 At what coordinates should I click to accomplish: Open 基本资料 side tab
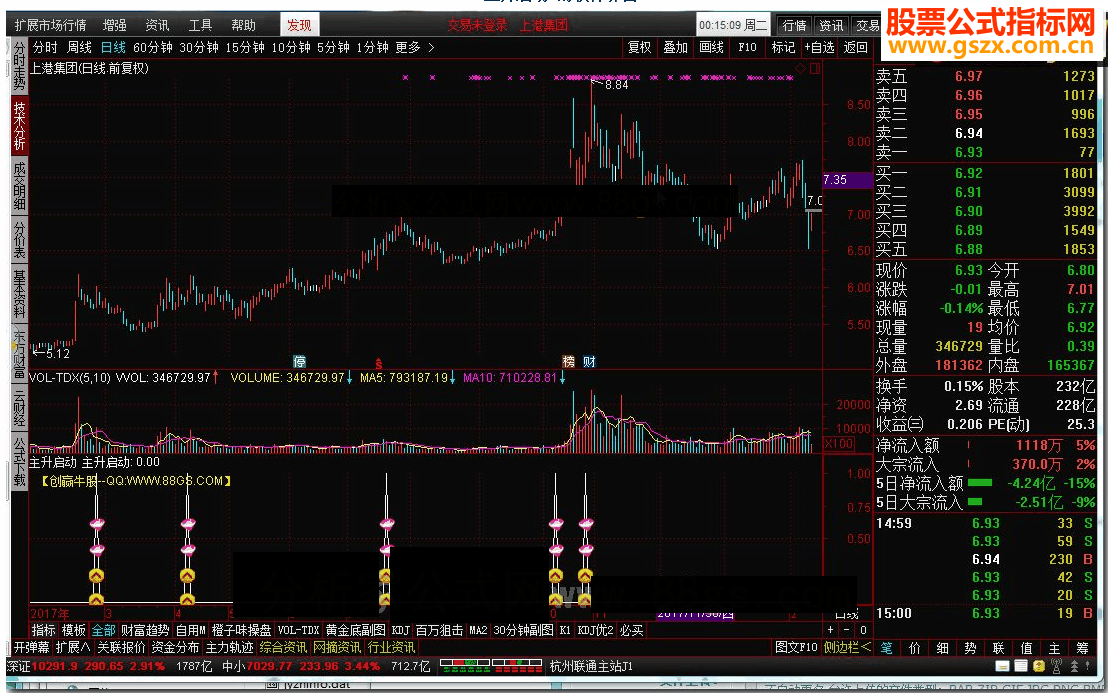tap(19, 293)
